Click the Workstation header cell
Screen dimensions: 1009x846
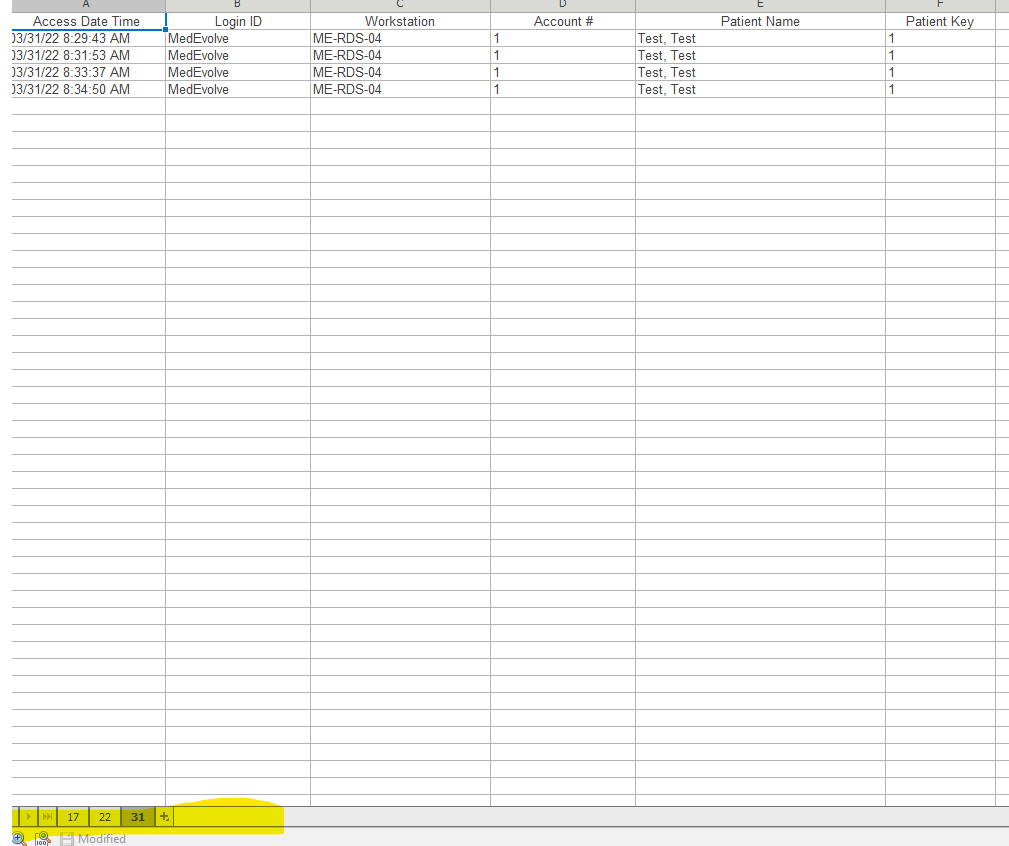click(400, 21)
